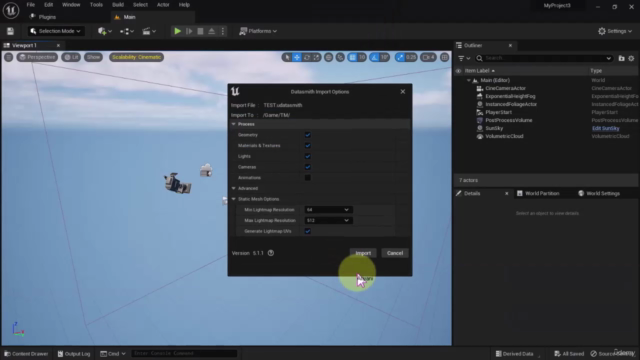Toggle surface snapping icon
Image resolution: width=640 pixels, height=360 pixels.
[x=340, y=58]
